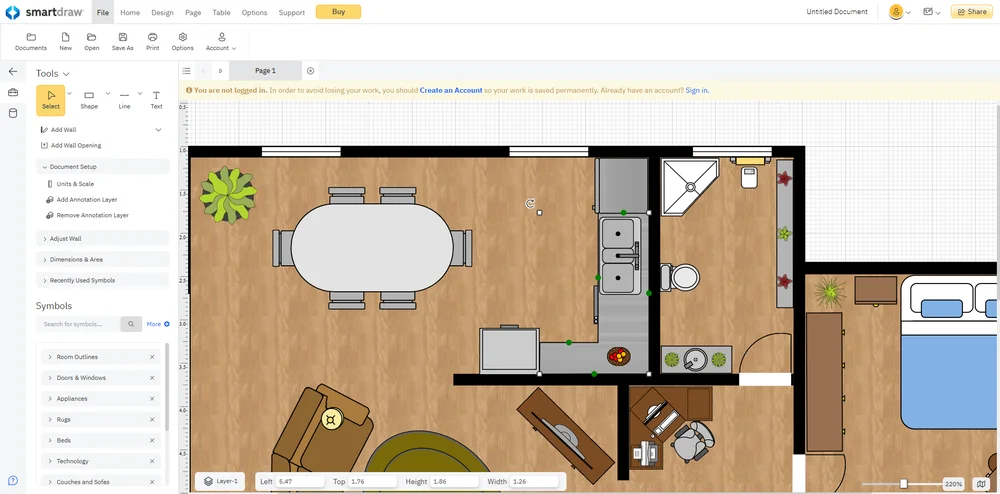The height and width of the screenshot is (494, 1000).
Task: Remove the Appliances symbol category
Action: click(152, 399)
